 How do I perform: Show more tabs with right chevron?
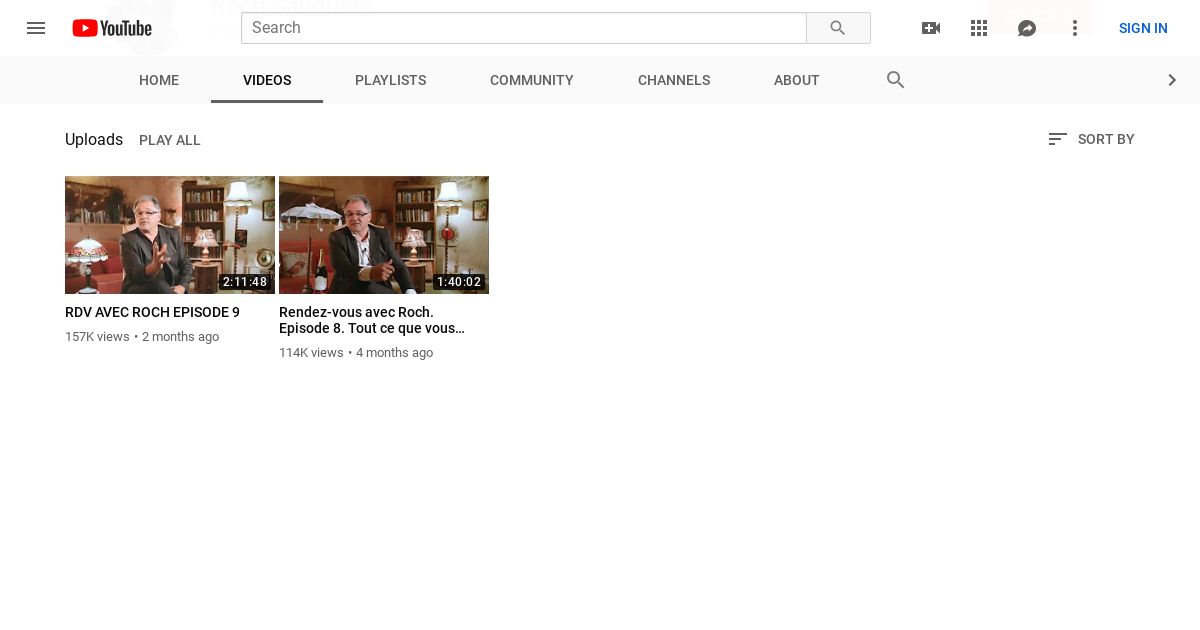[1172, 80]
